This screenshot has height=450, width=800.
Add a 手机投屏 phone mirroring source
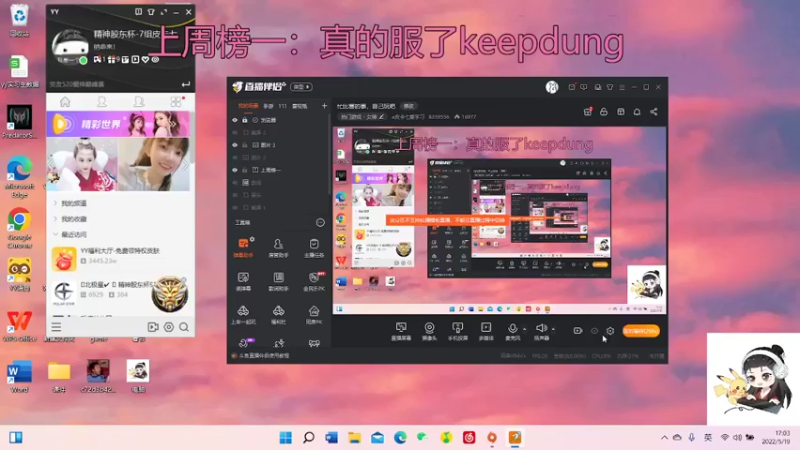(x=458, y=331)
